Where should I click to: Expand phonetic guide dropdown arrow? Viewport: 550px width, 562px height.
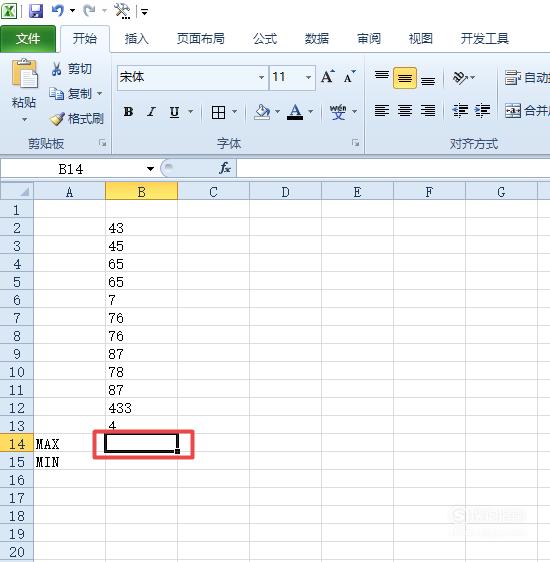pyautogui.click(x=354, y=112)
